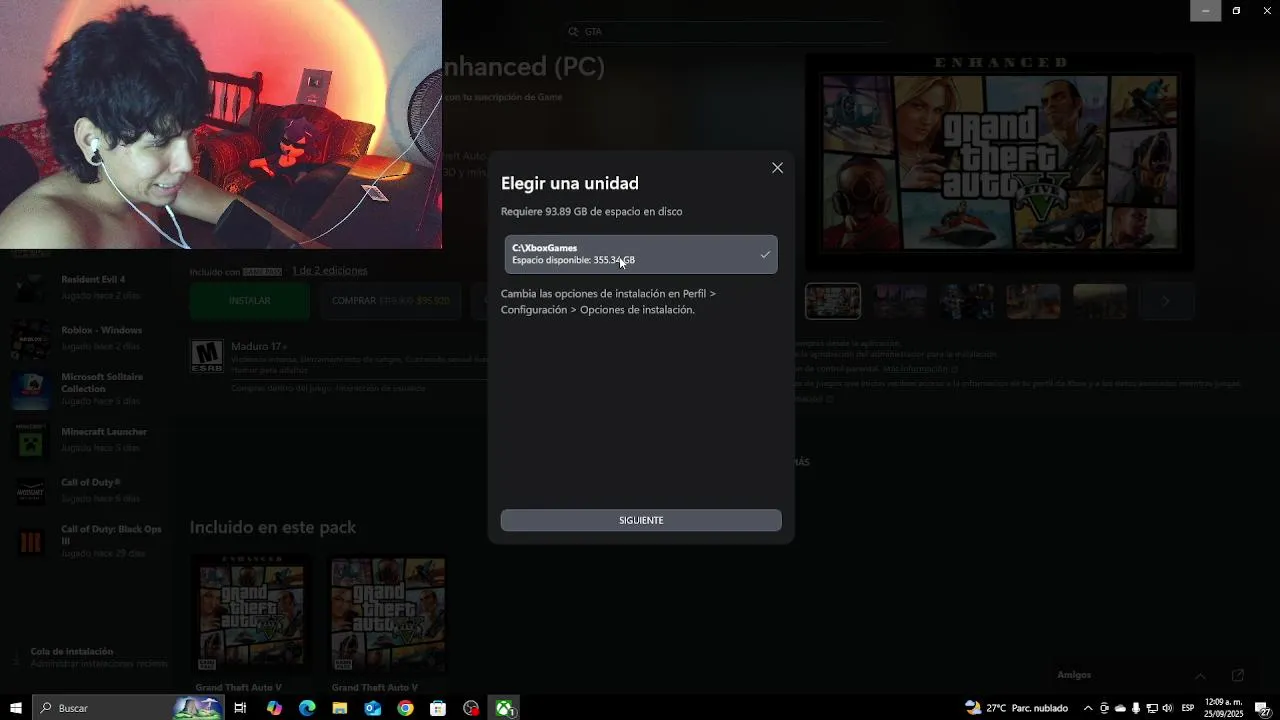Open OneDrive cloud tray icon

[x=1120, y=708]
